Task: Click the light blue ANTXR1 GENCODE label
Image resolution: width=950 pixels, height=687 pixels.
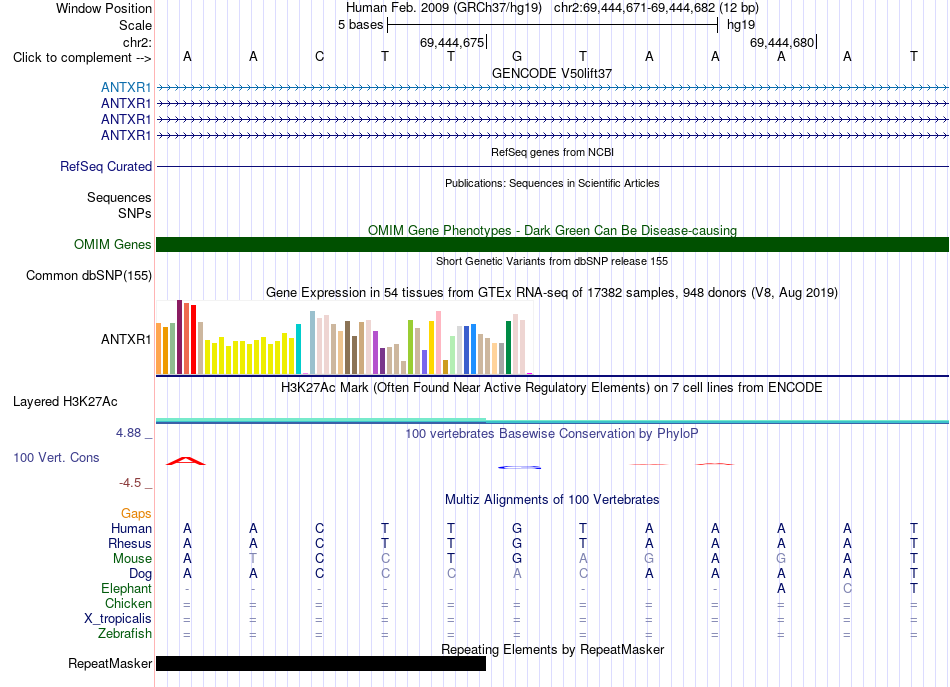Action: tap(125, 87)
